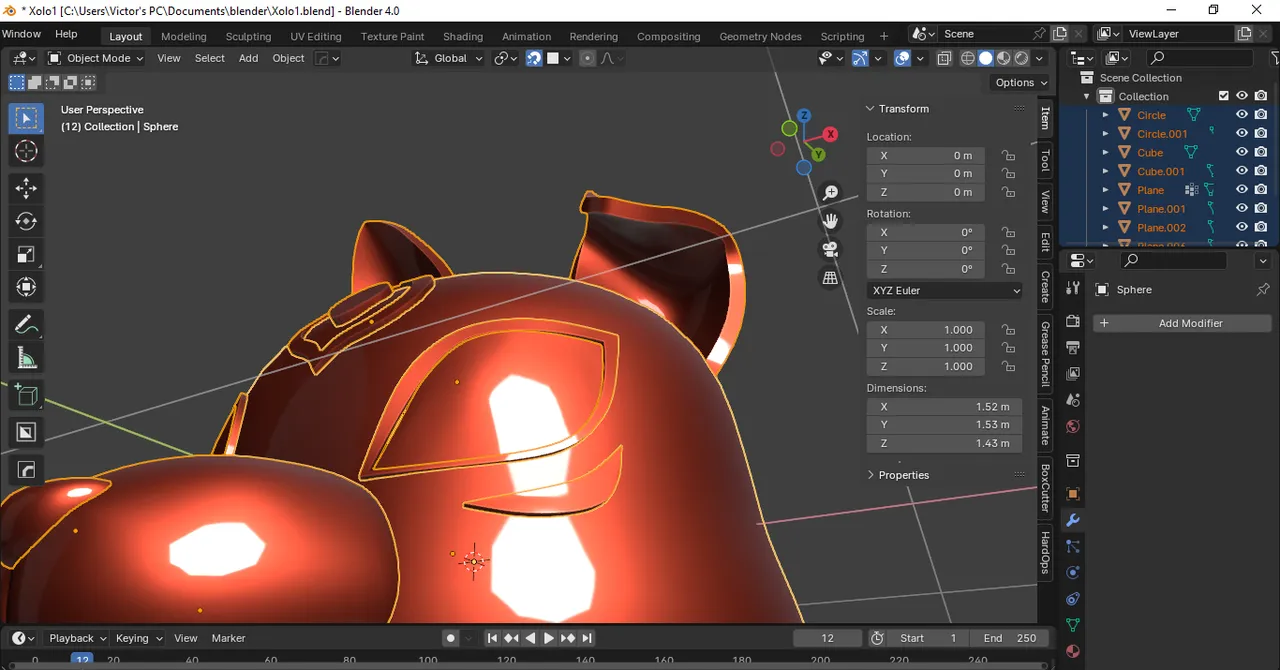Open the Object properties orange square tab
Viewport: 1280px width, 670px height.
[1073, 495]
